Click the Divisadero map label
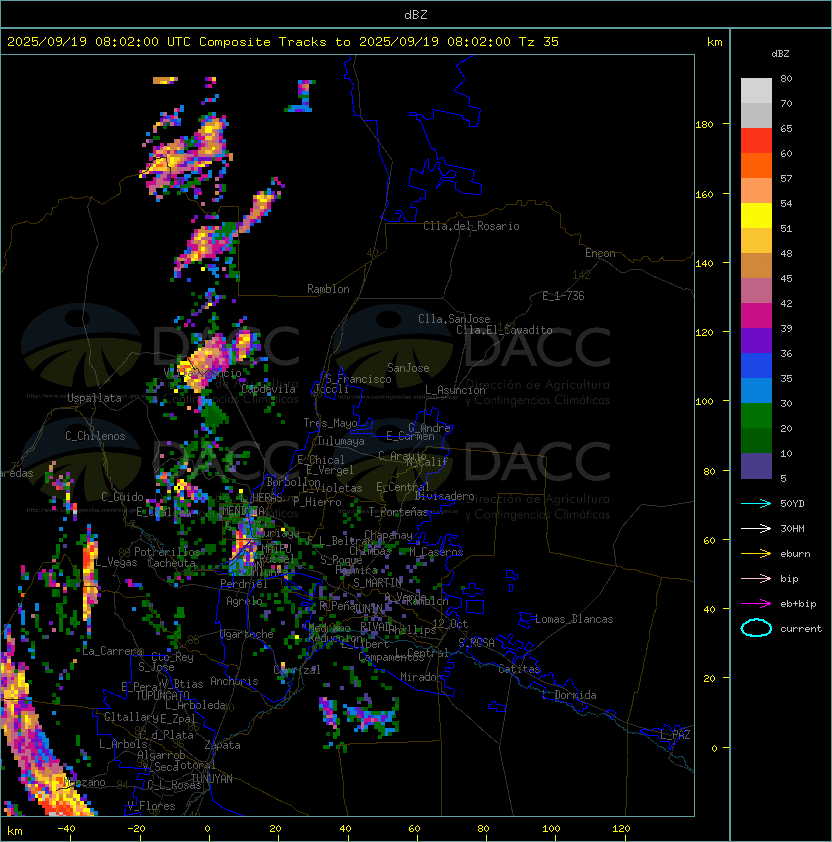Screen dimensions: 832x842 [x=445, y=496]
